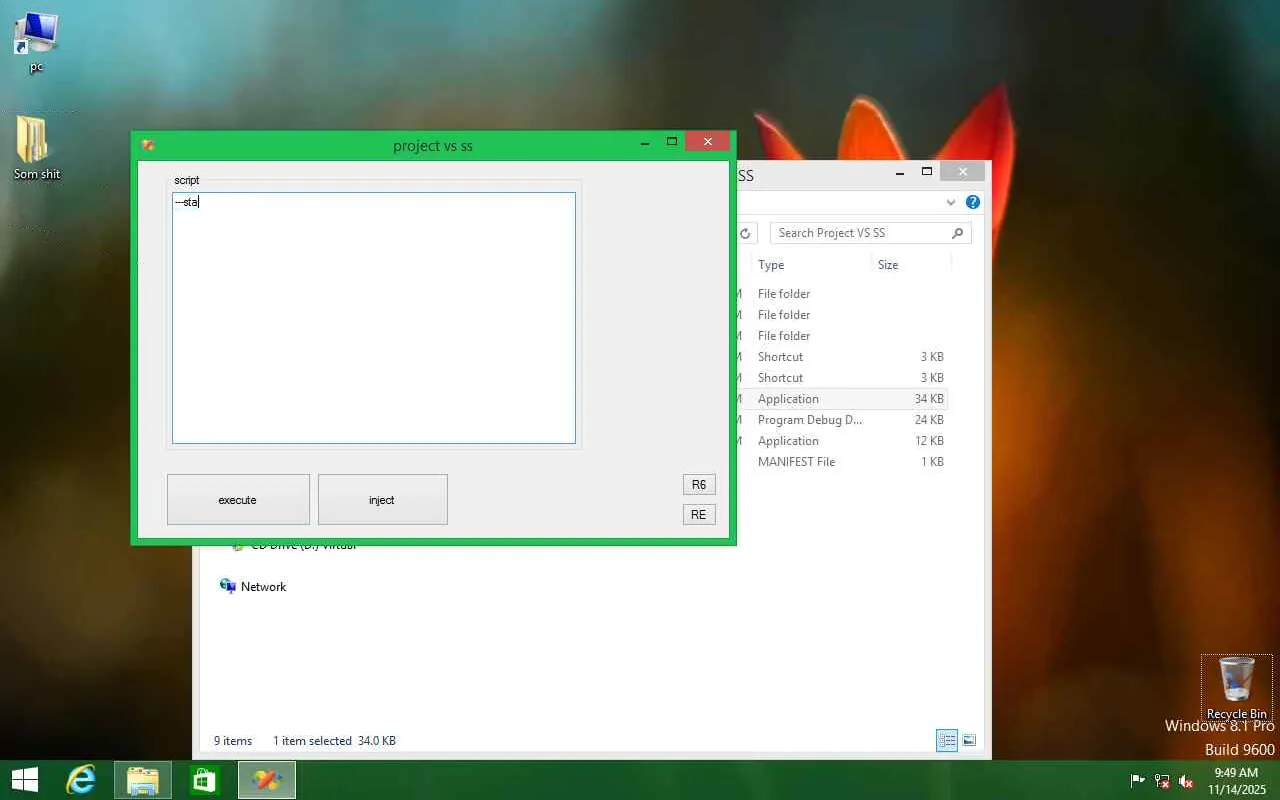Click the network tray icon
Screen dimensions: 1280x800
[x=1162, y=781]
